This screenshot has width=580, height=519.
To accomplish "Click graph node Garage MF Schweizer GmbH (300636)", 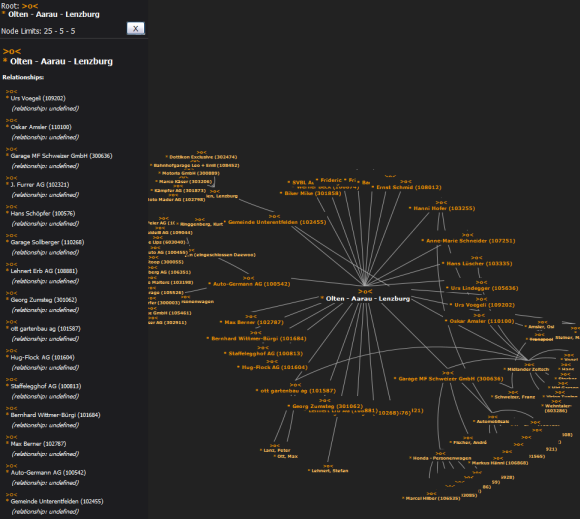I will pos(451,379).
